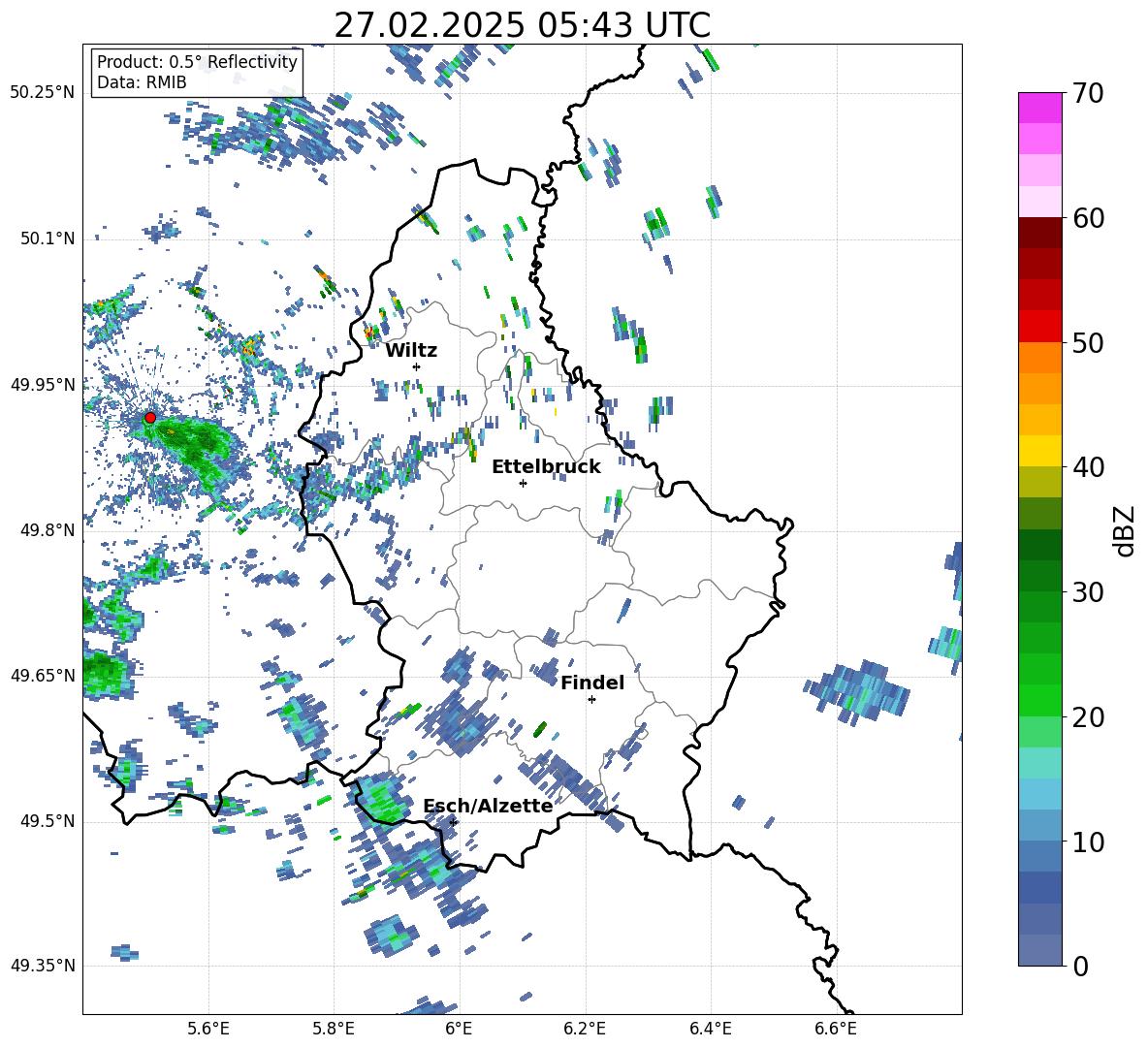The image size is (1148, 1048).
Task: Click the colorbar tick value 50
Action: 1088,343
